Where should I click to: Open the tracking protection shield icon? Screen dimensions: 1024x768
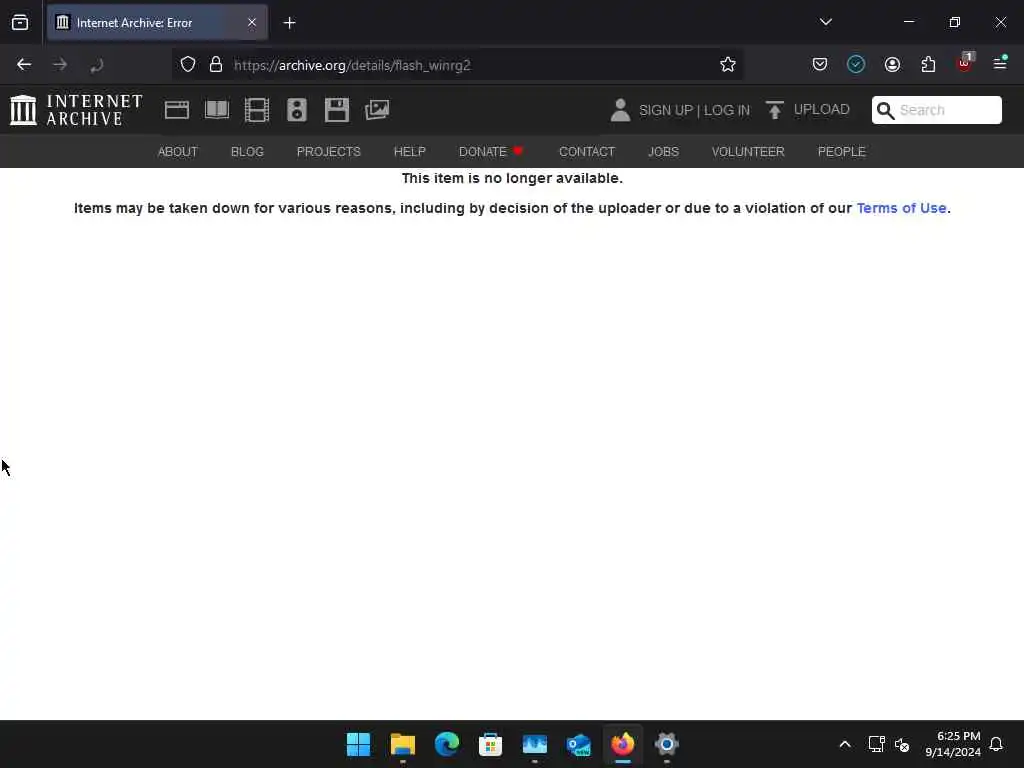click(188, 65)
